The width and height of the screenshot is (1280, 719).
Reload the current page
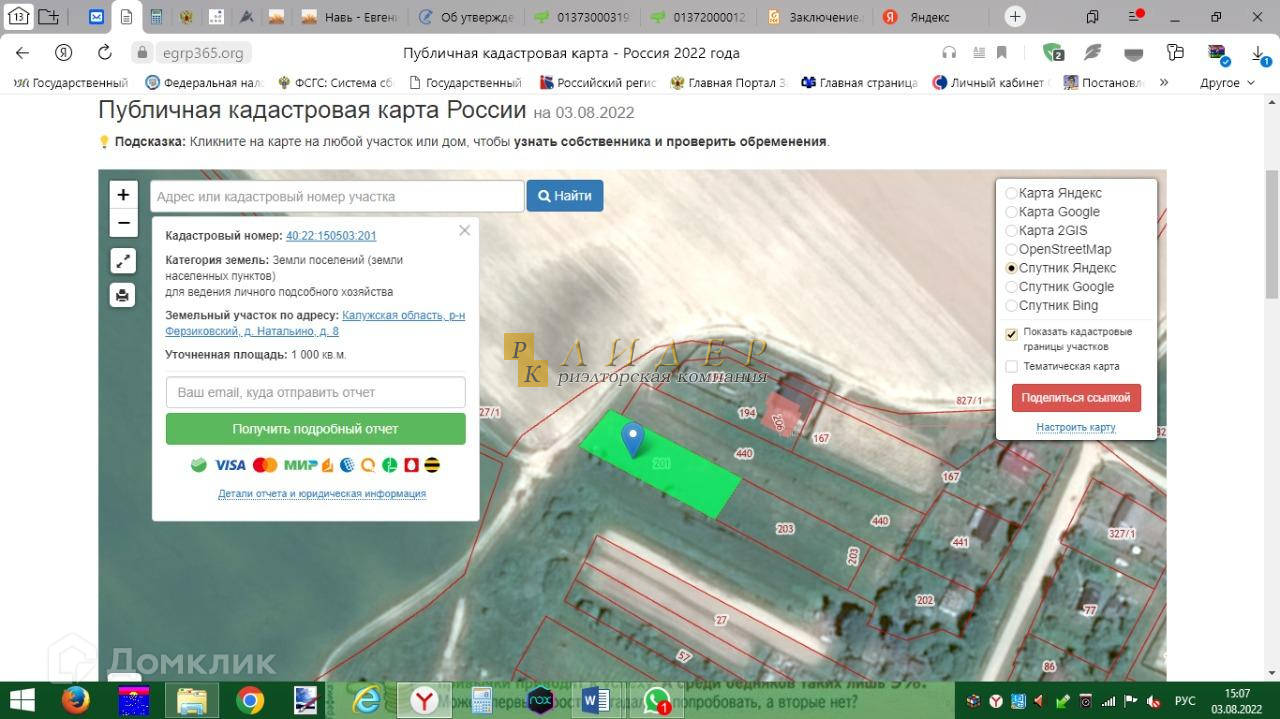(x=104, y=53)
